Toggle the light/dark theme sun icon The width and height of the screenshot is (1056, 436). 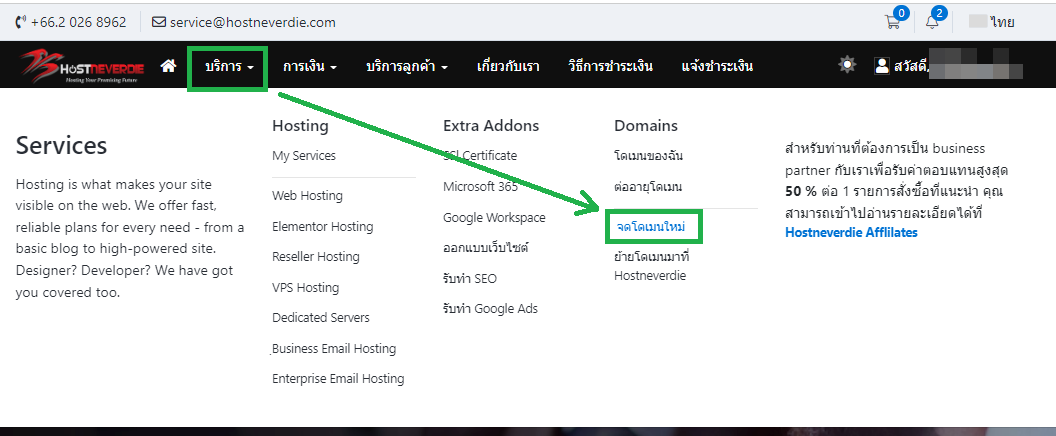847,65
